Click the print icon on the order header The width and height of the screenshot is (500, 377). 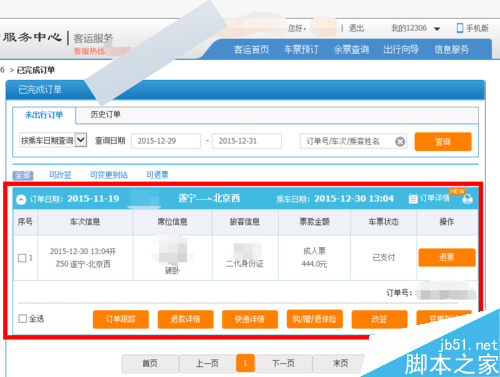467,199
